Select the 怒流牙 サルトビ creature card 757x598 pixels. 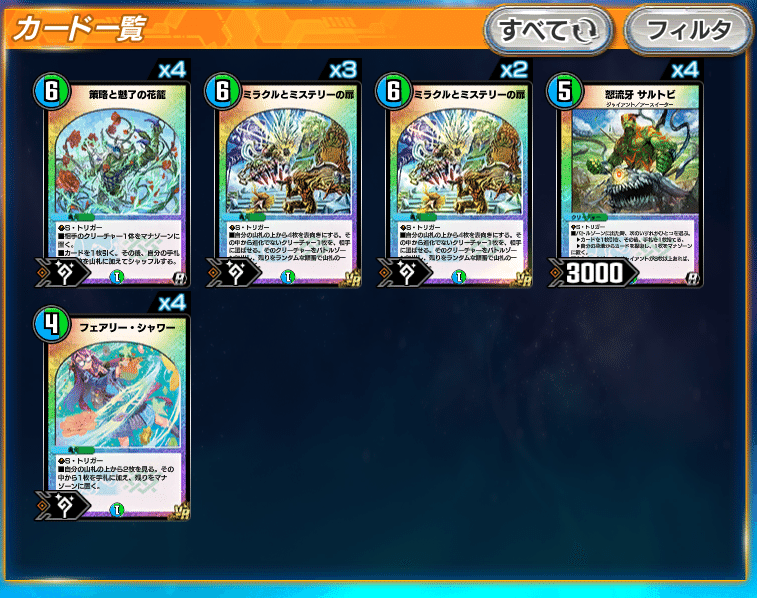(626, 180)
